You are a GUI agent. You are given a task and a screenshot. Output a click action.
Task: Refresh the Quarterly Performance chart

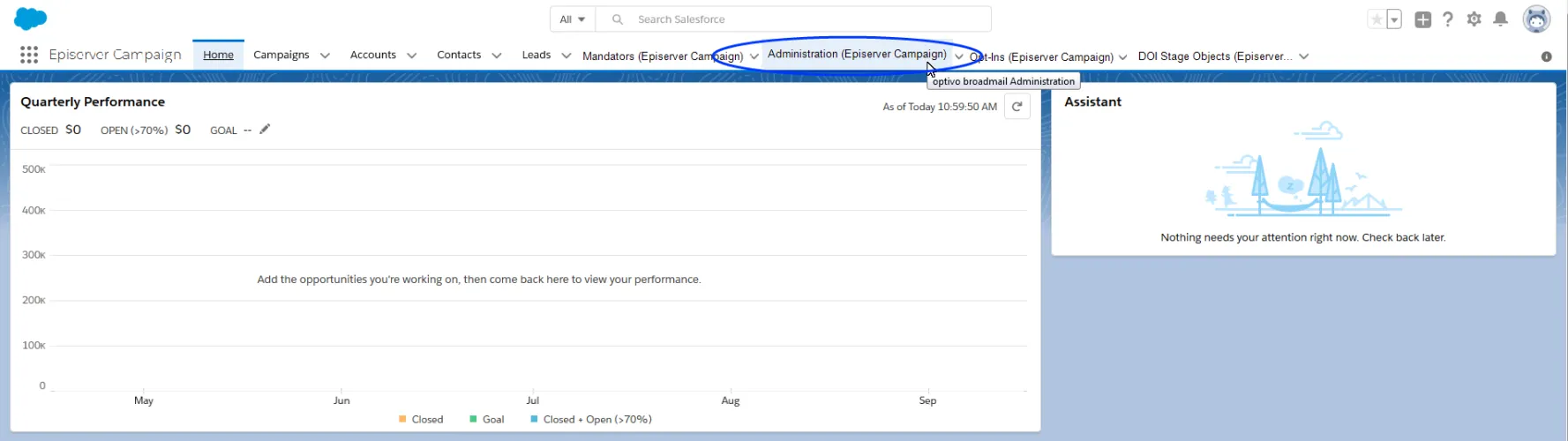point(1017,107)
